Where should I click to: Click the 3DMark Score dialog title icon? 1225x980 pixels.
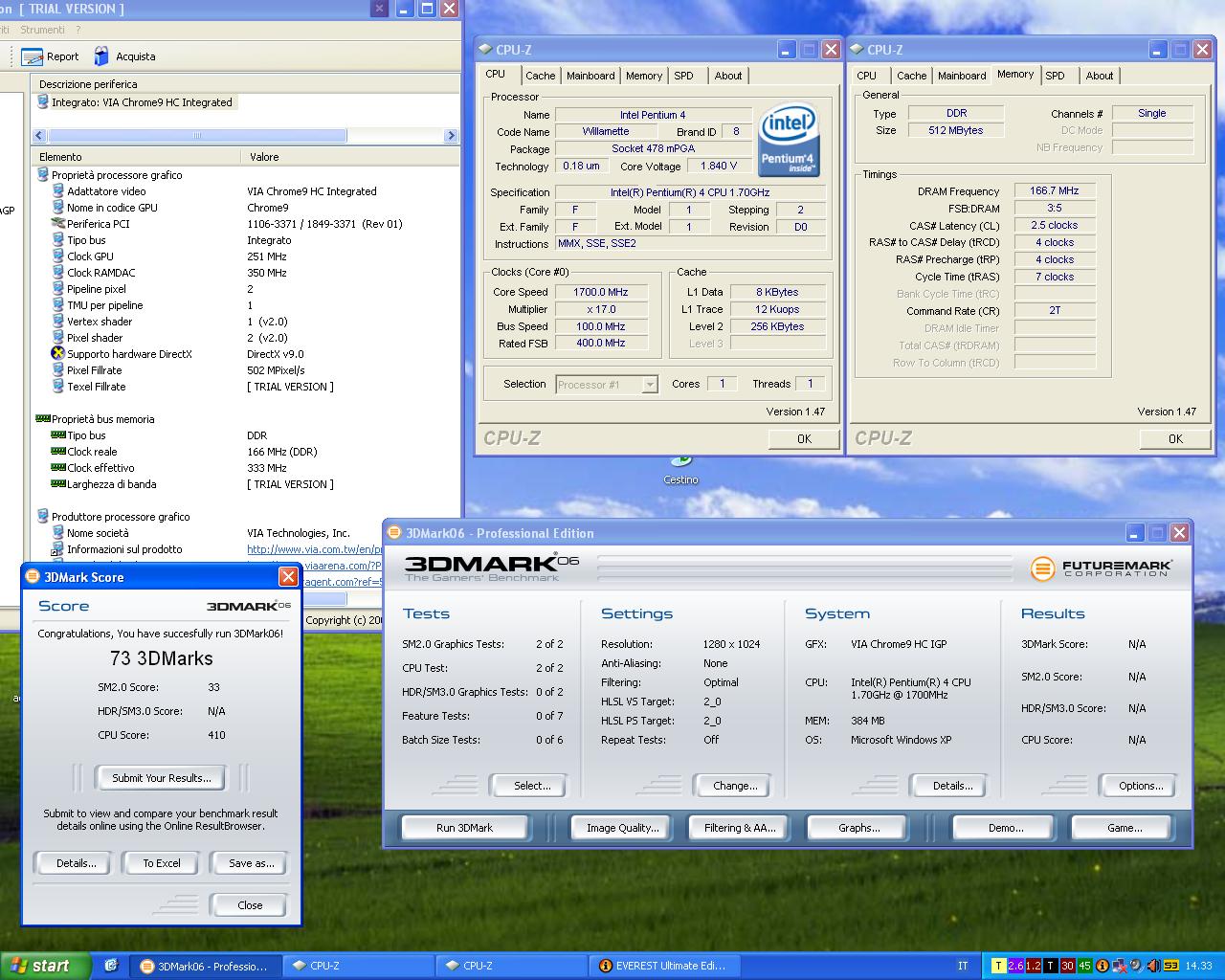coord(33,577)
